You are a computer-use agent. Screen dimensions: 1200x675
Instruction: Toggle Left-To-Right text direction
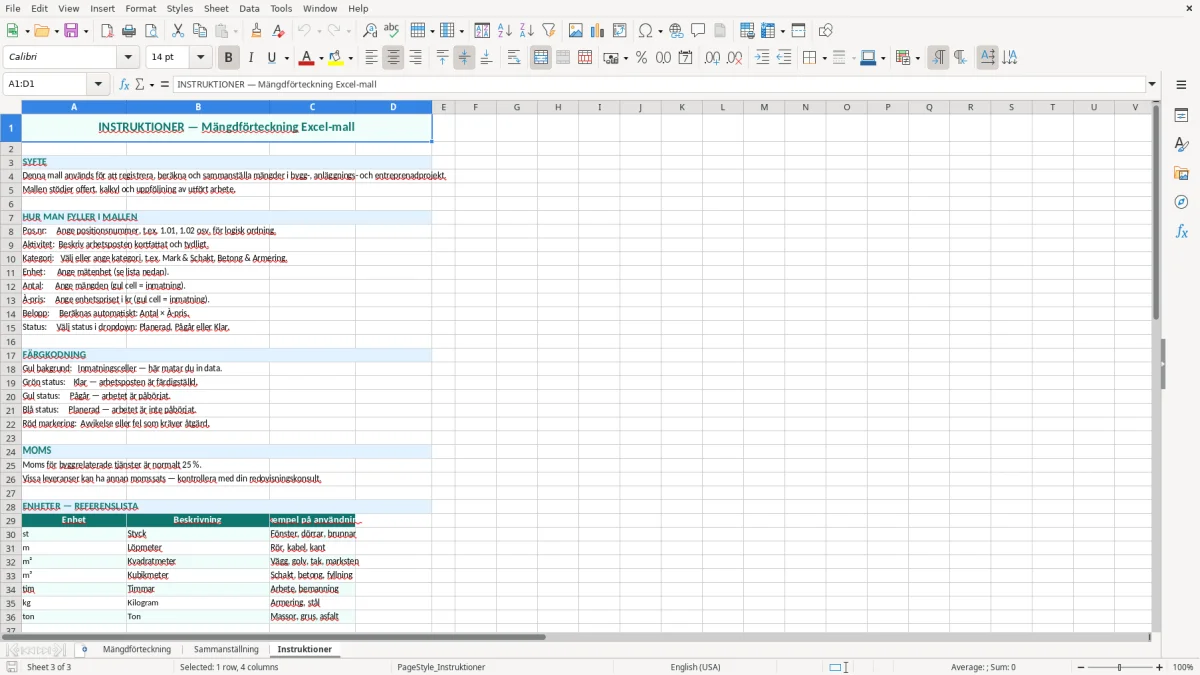[x=938, y=58]
